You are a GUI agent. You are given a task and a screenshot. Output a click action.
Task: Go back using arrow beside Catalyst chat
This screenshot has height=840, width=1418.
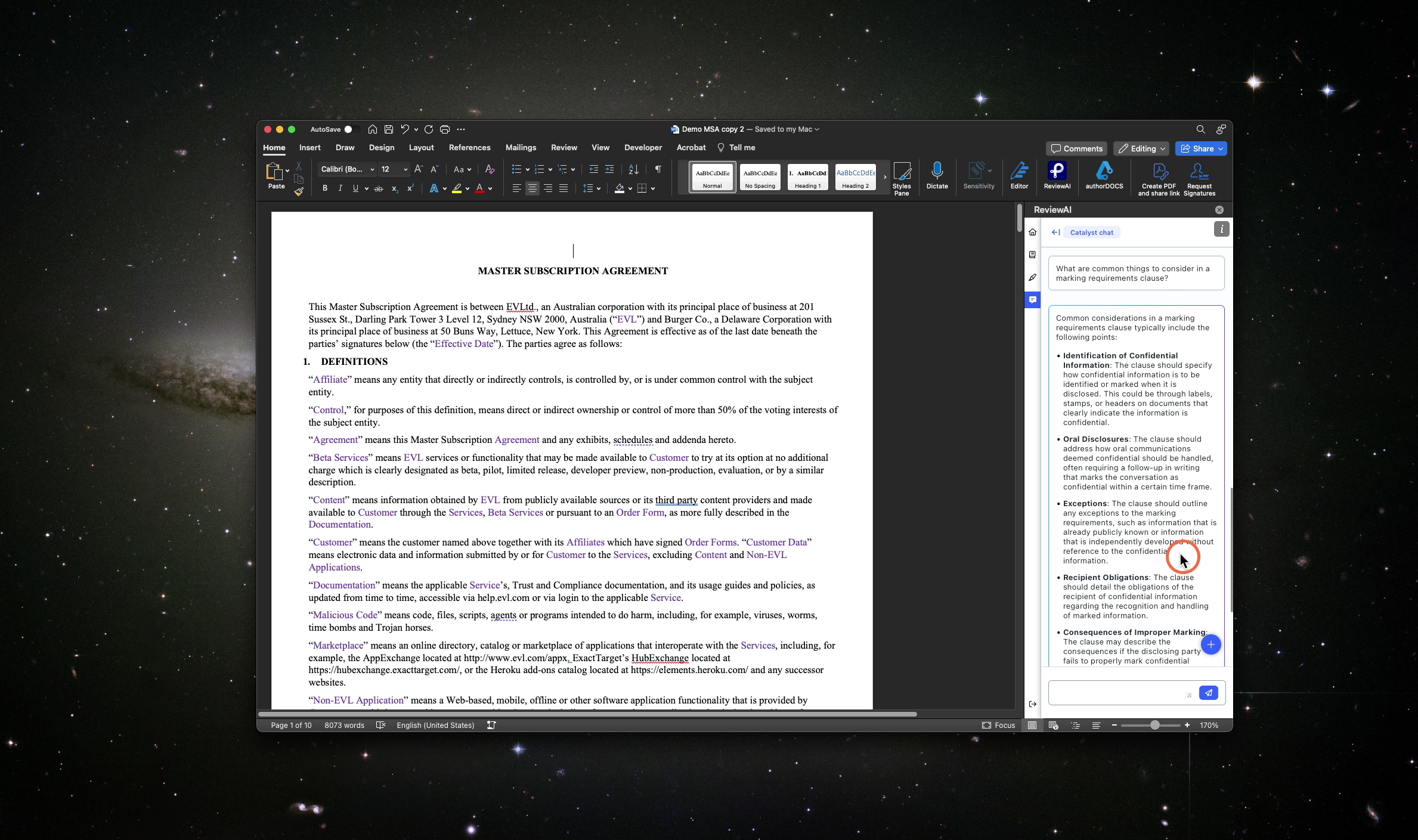[1055, 233]
